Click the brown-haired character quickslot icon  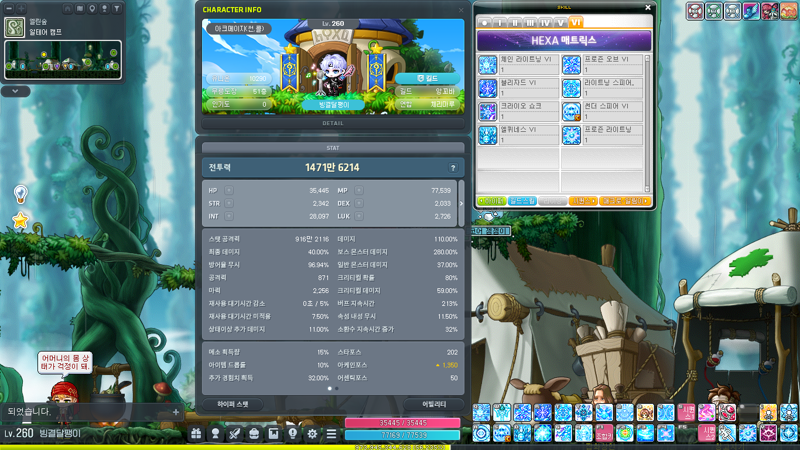[645, 412]
